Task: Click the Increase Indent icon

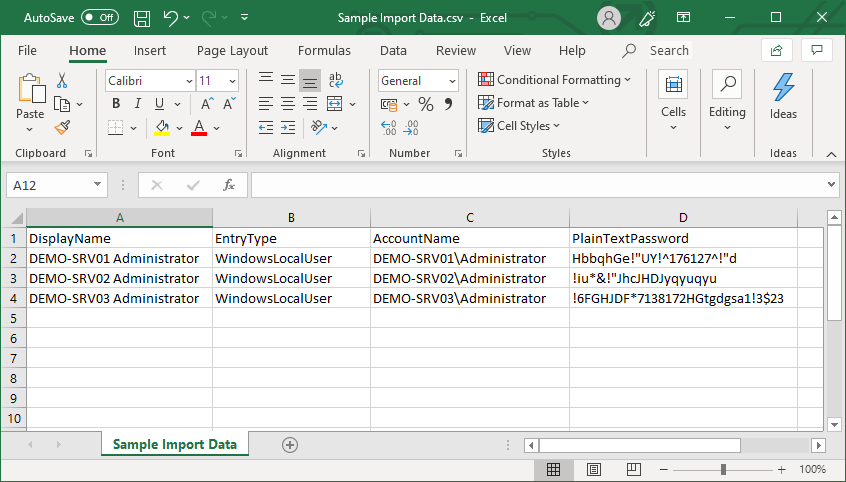Action: [x=288, y=128]
